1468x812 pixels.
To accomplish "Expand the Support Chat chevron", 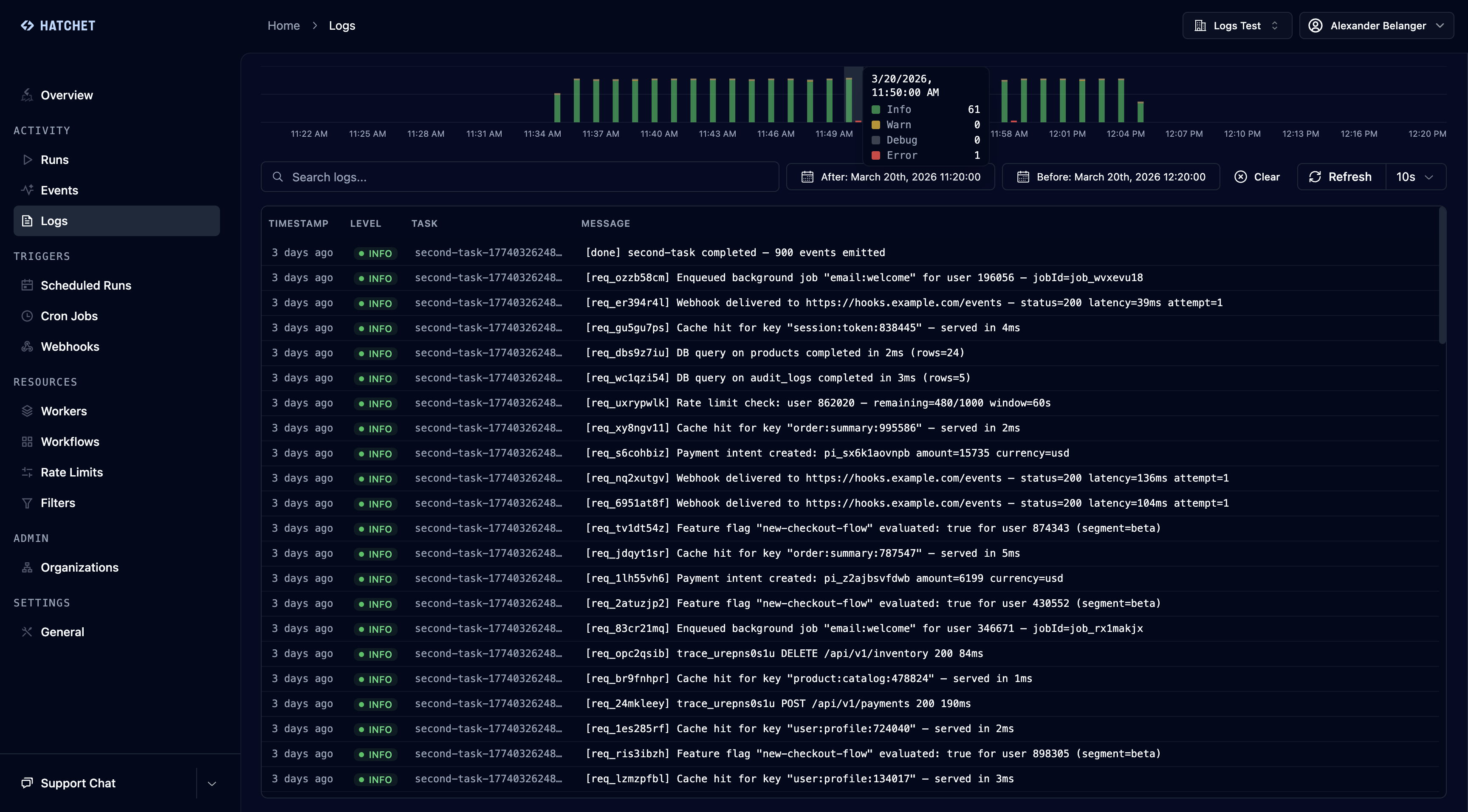I will pyautogui.click(x=212, y=784).
